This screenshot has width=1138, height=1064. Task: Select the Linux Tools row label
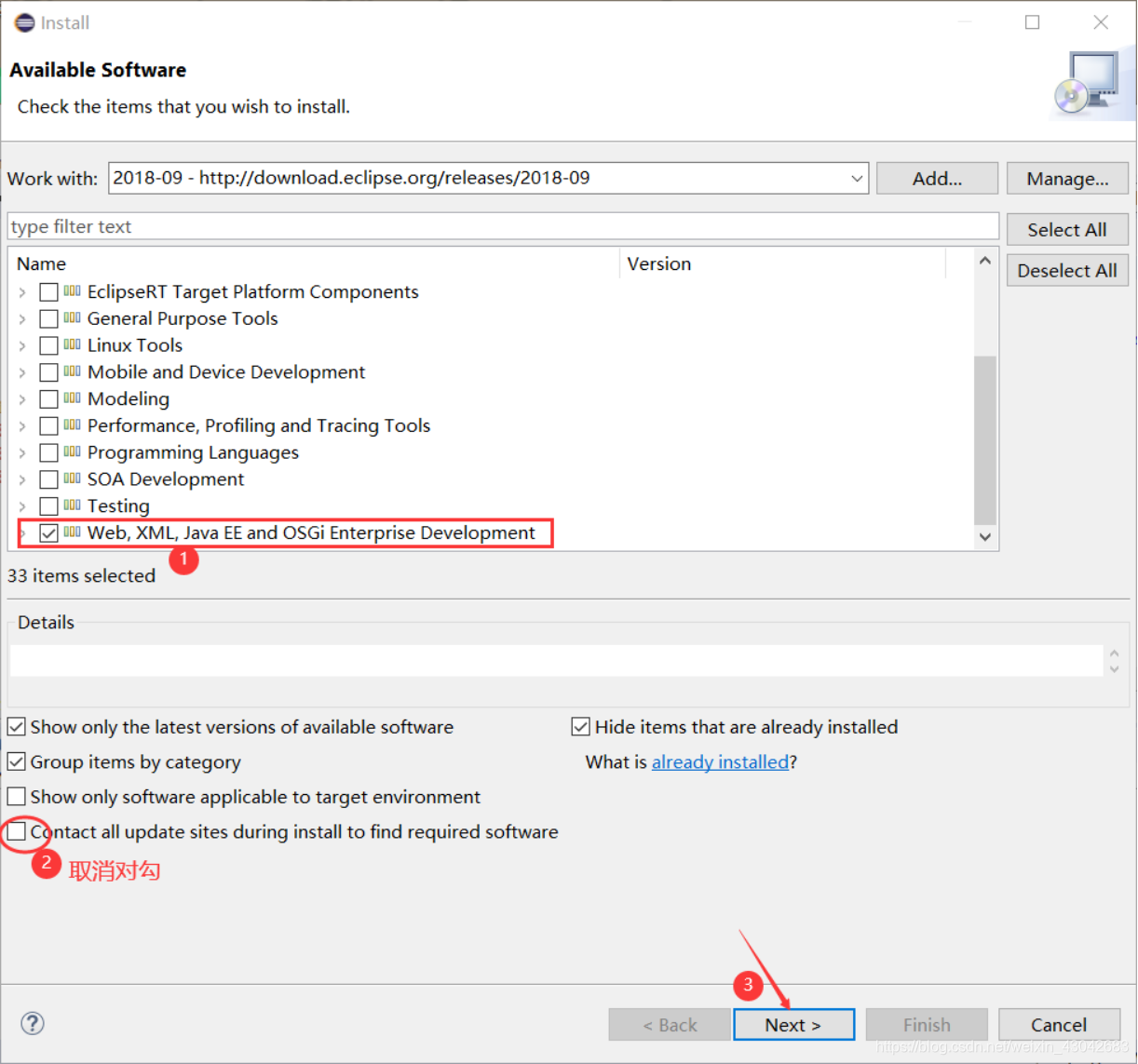pos(135,345)
